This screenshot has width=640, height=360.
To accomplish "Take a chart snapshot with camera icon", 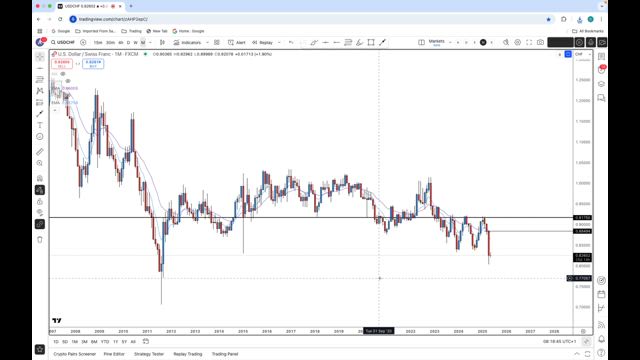I will 540,42.
